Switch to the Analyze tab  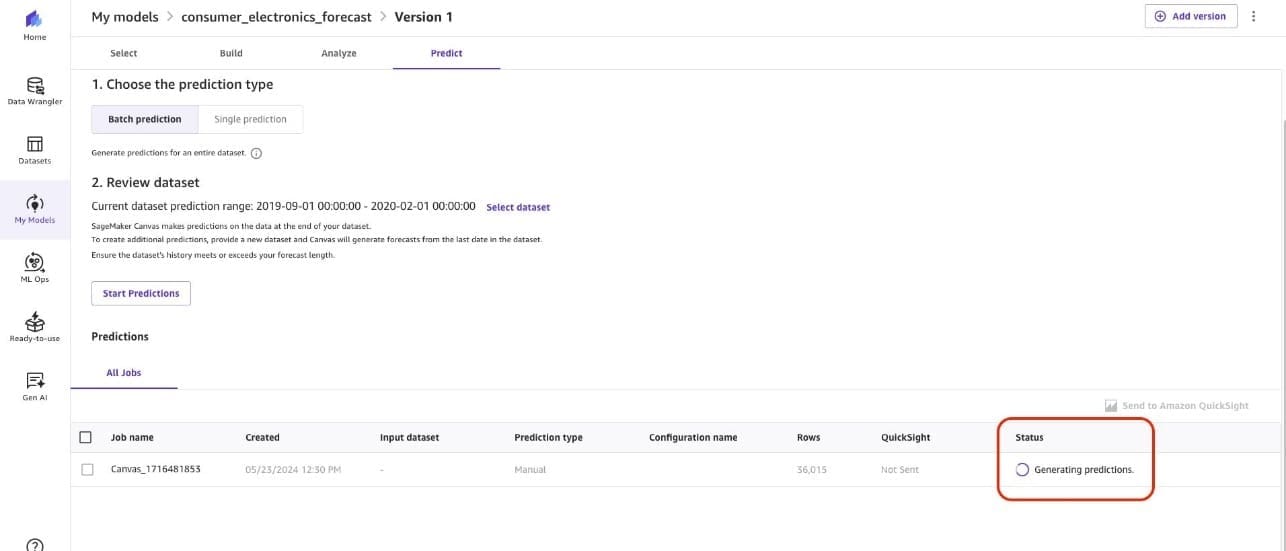[338, 53]
